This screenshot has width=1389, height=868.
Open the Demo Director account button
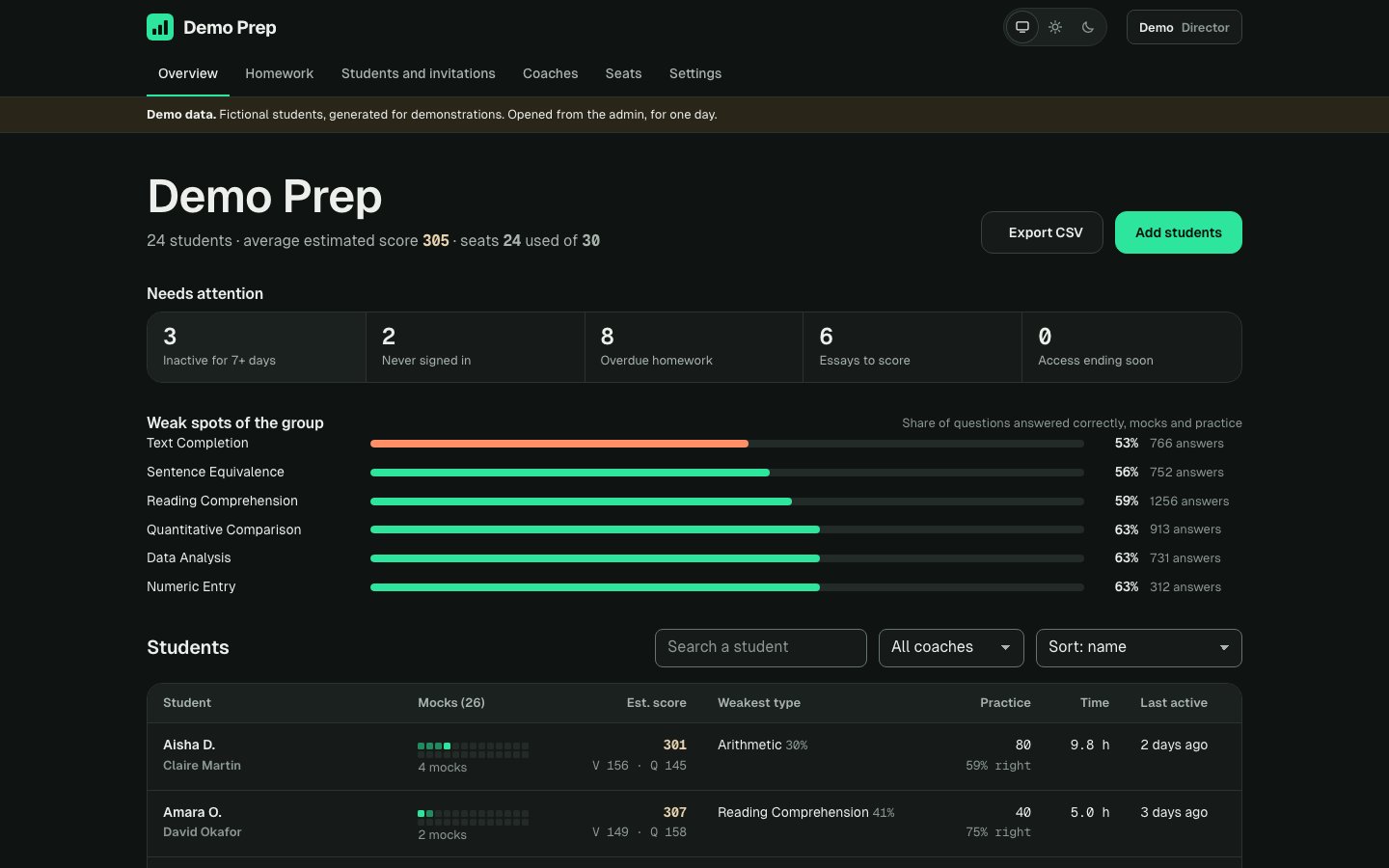pos(1184,27)
